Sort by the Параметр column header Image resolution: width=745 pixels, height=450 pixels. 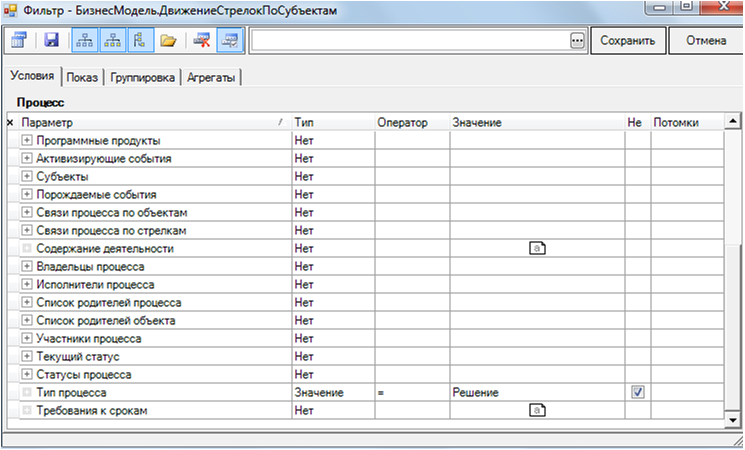(150, 122)
